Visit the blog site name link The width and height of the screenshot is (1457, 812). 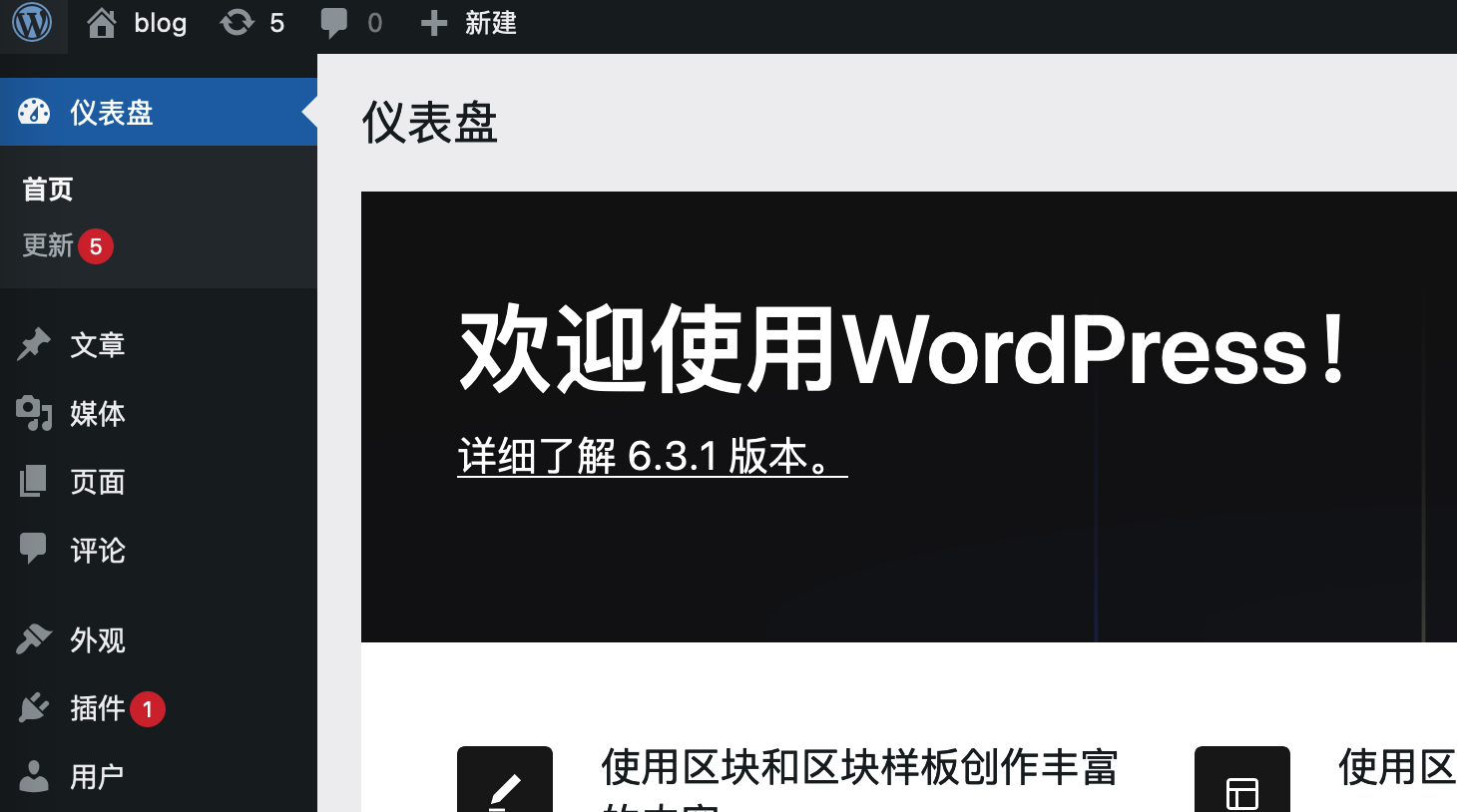click(161, 23)
